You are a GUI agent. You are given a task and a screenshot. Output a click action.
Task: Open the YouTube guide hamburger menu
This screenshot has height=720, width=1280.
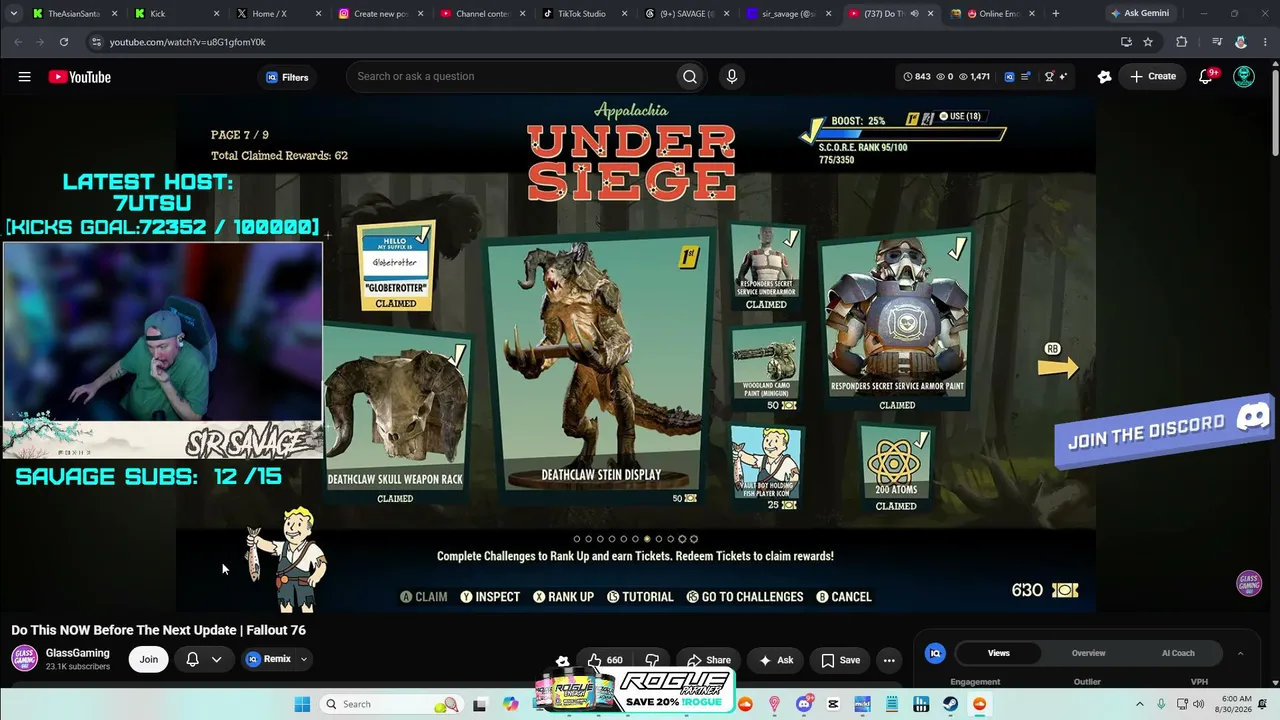point(24,77)
